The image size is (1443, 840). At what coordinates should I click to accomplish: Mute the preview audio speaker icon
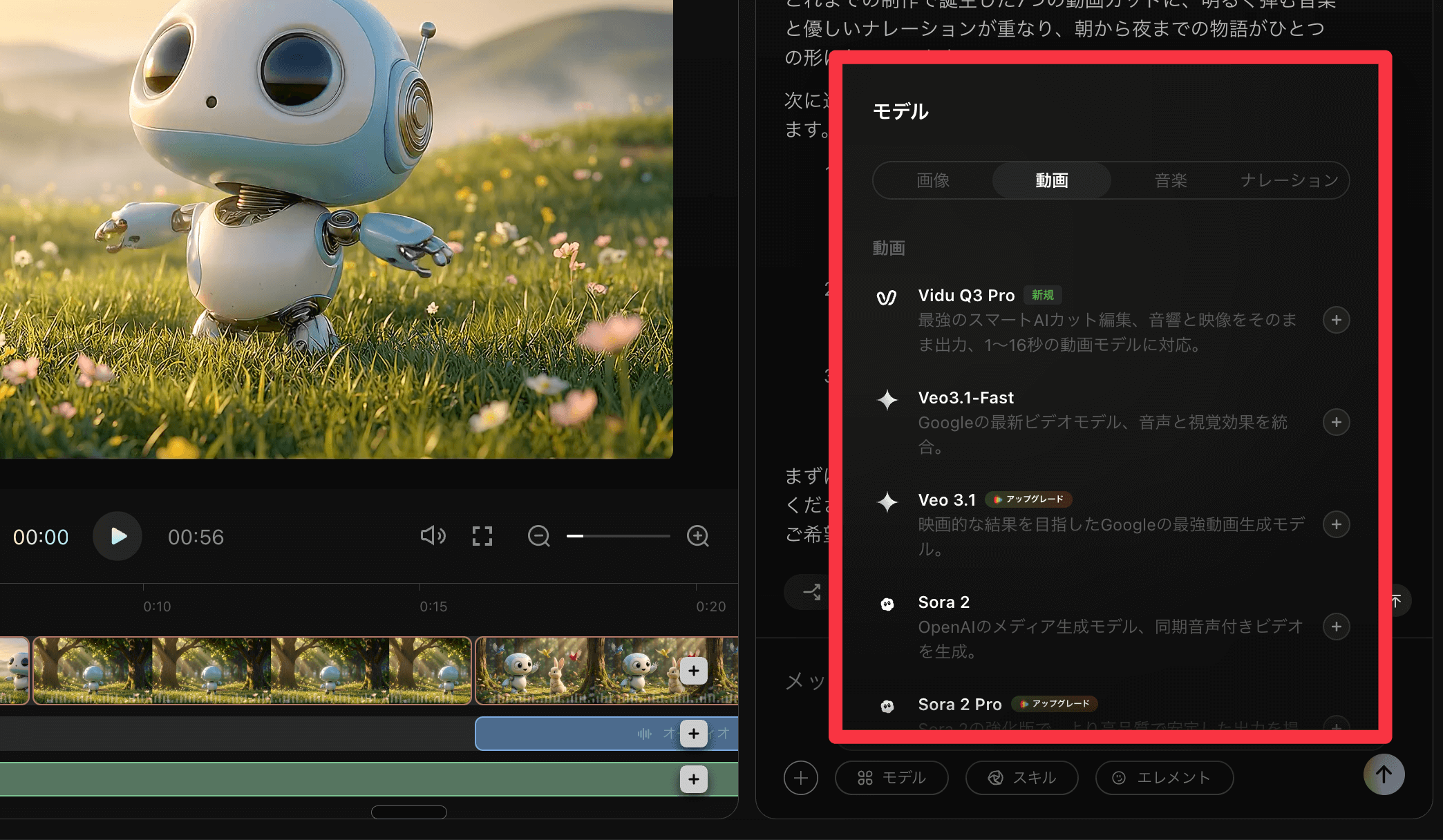pos(433,535)
